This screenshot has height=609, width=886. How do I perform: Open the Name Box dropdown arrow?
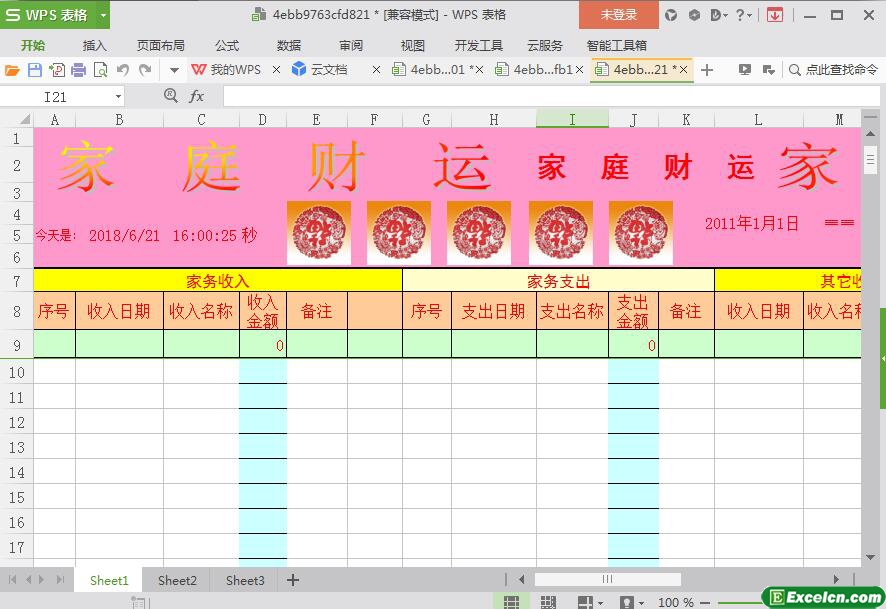click(x=118, y=97)
